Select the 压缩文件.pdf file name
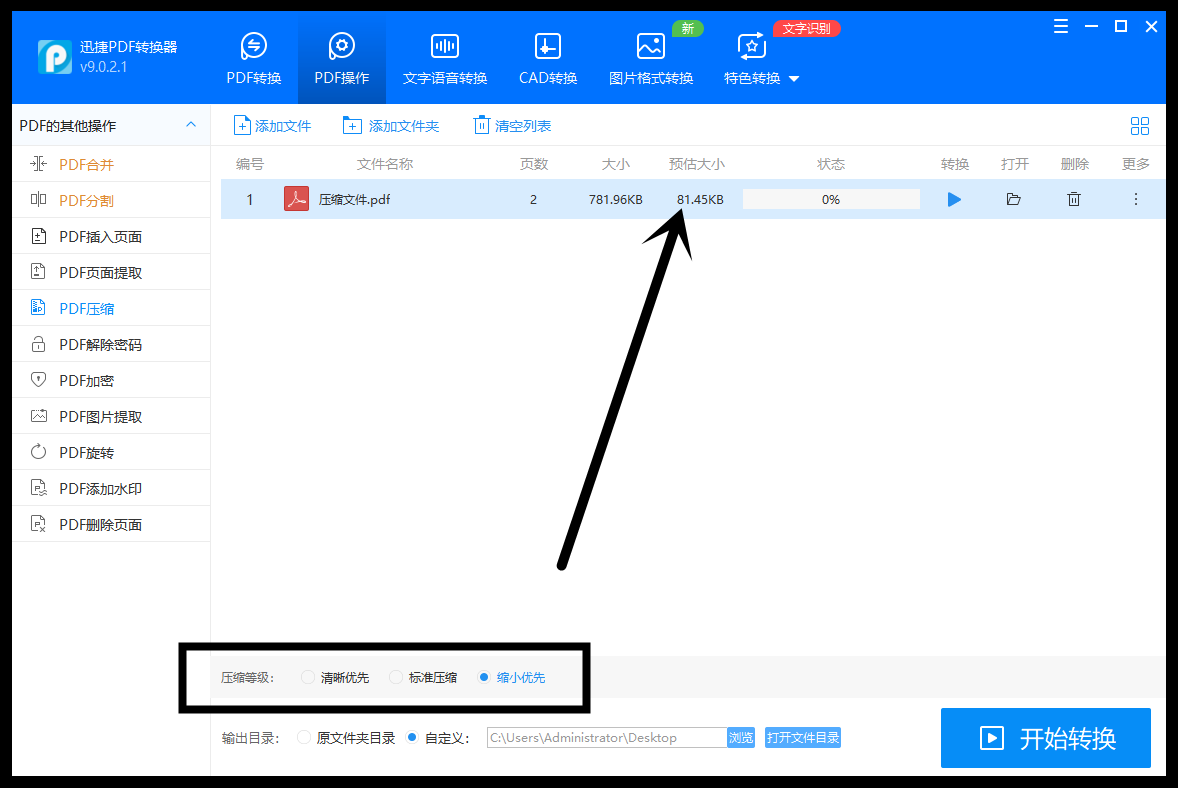Screen dimensions: 1178x788 tap(354, 199)
